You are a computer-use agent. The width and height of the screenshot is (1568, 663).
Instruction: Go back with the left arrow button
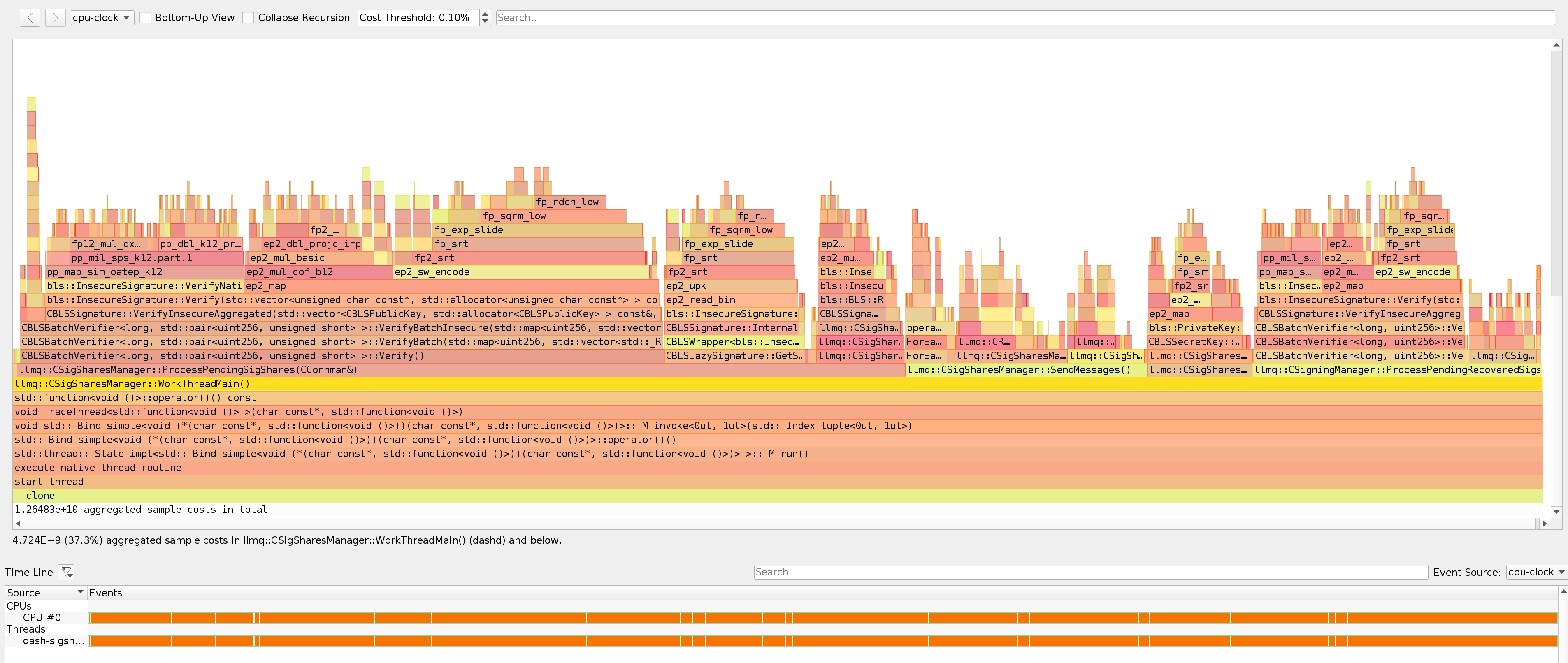(x=30, y=18)
